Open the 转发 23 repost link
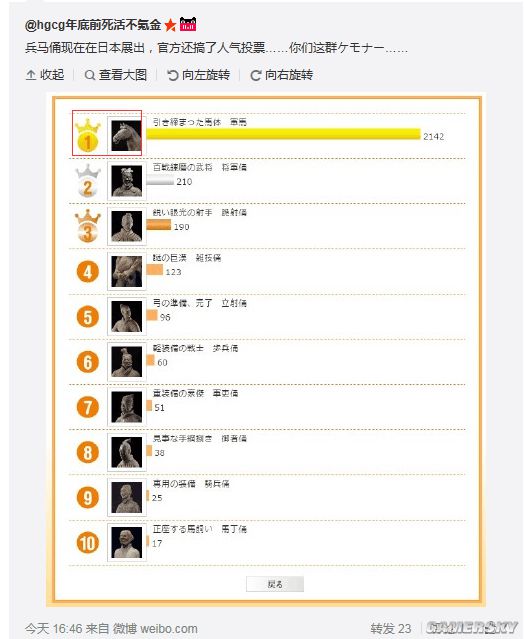 tap(391, 628)
